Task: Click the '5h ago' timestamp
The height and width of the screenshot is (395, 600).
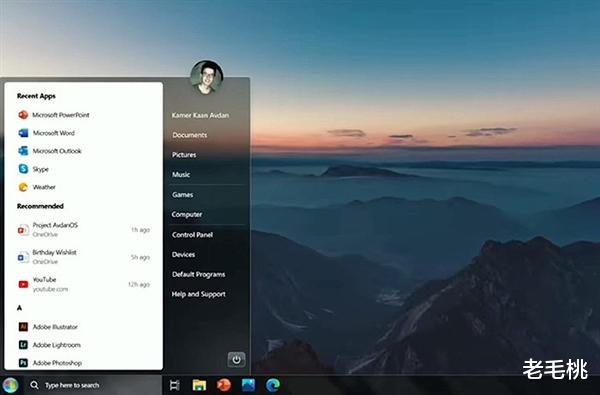Action: coord(140,257)
